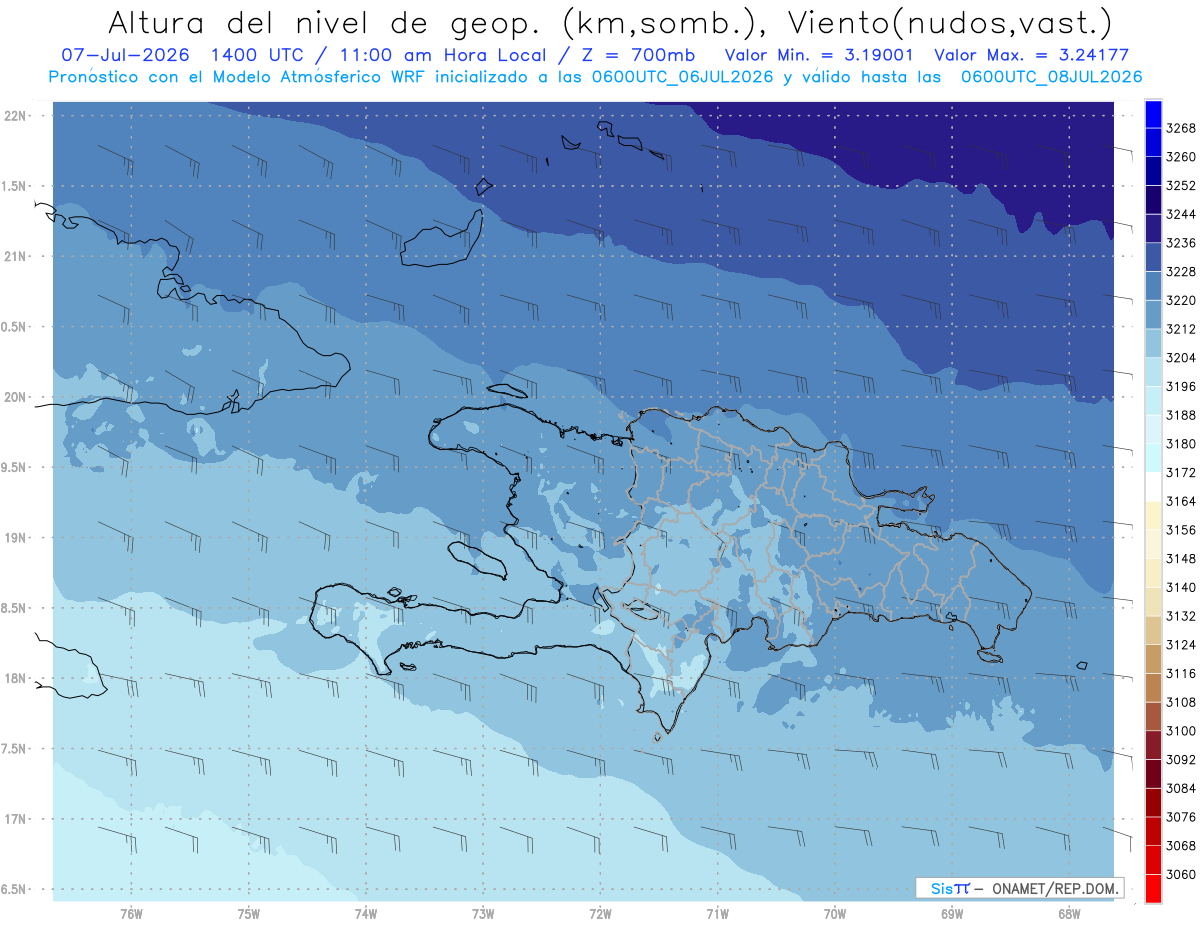Click the '3244' color bar value
Screen dimensions: 1200x927
point(1181,214)
